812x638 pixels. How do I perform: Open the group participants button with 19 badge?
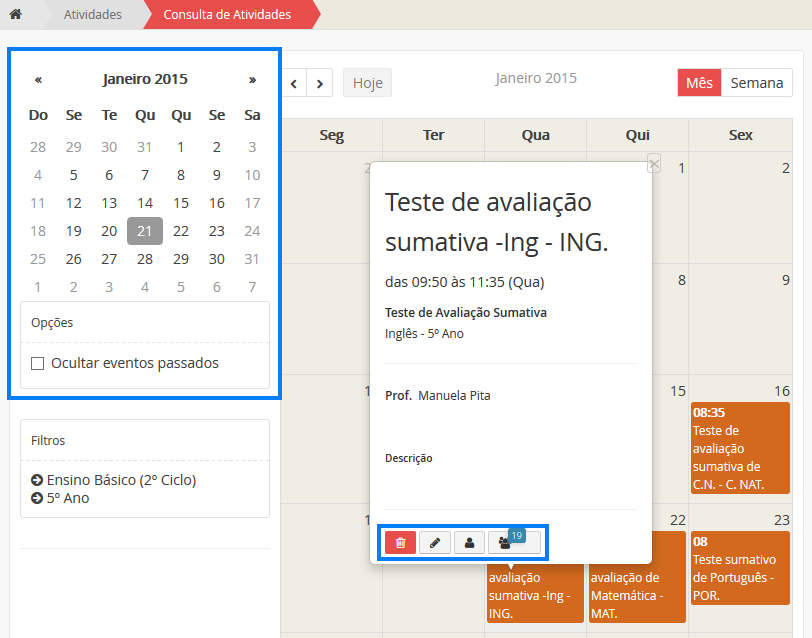[x=513, y=542]
